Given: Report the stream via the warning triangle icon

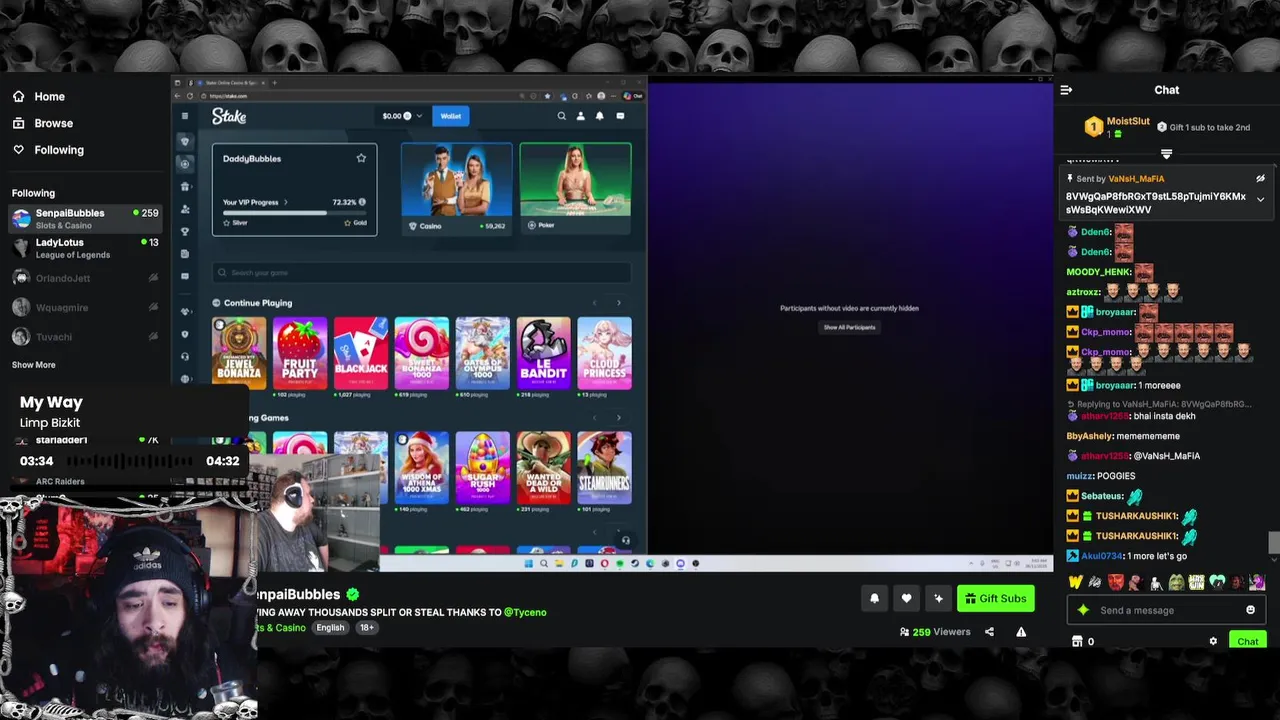Looking at the screenshot, I should [x=1021, y=632].
